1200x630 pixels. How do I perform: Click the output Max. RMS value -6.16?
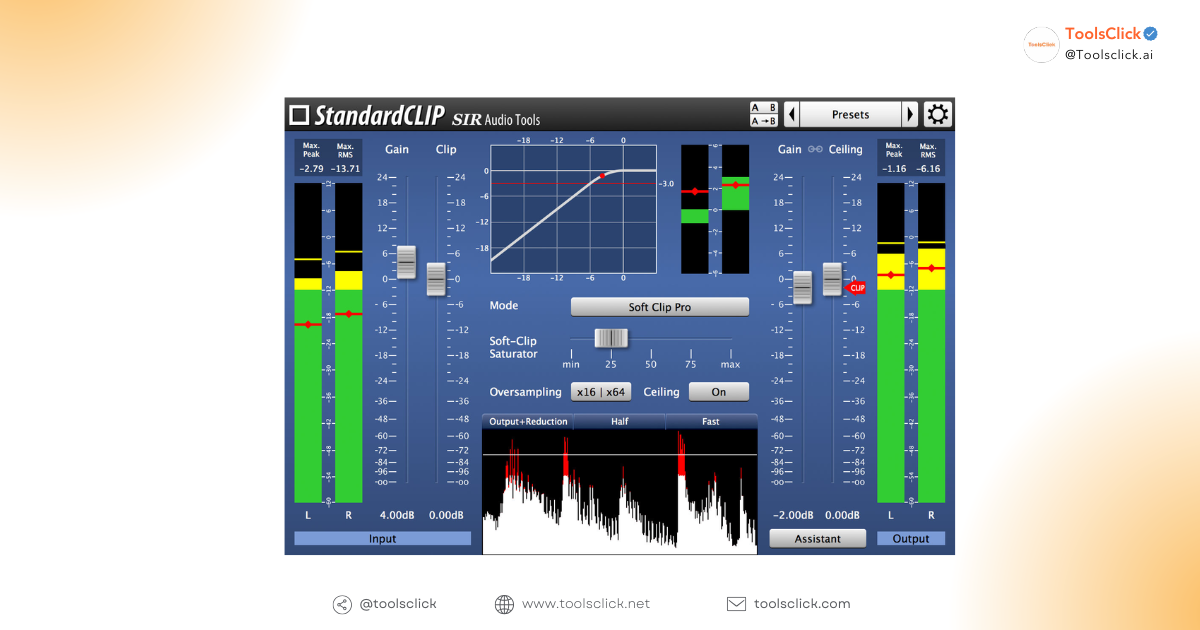(x=929, y=168)
